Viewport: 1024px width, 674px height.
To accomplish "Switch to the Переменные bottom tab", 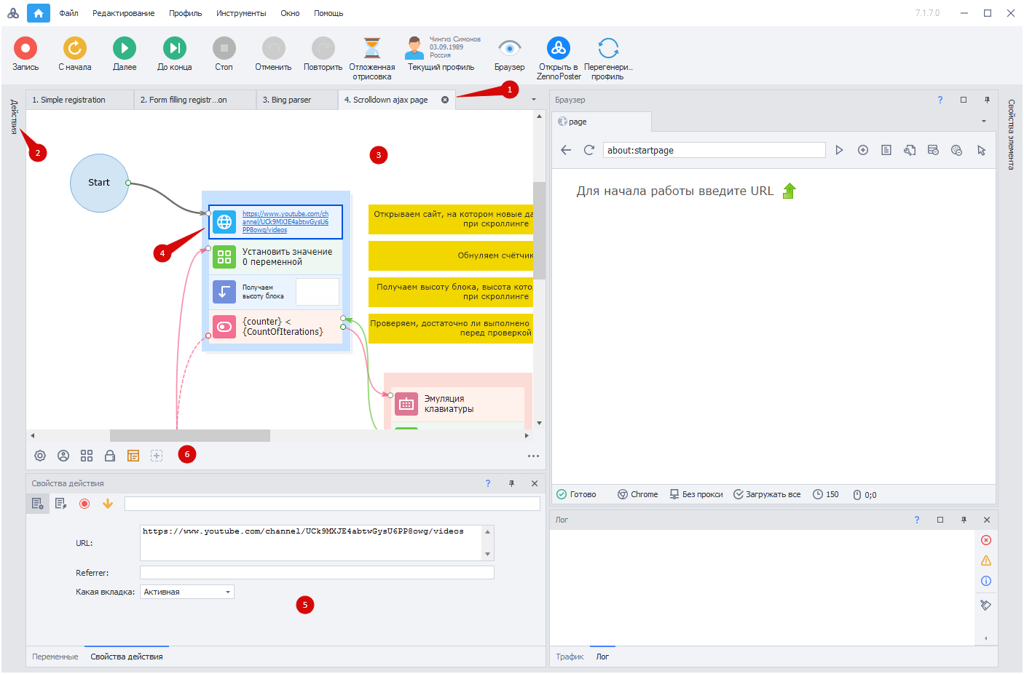I will (55, 657).
